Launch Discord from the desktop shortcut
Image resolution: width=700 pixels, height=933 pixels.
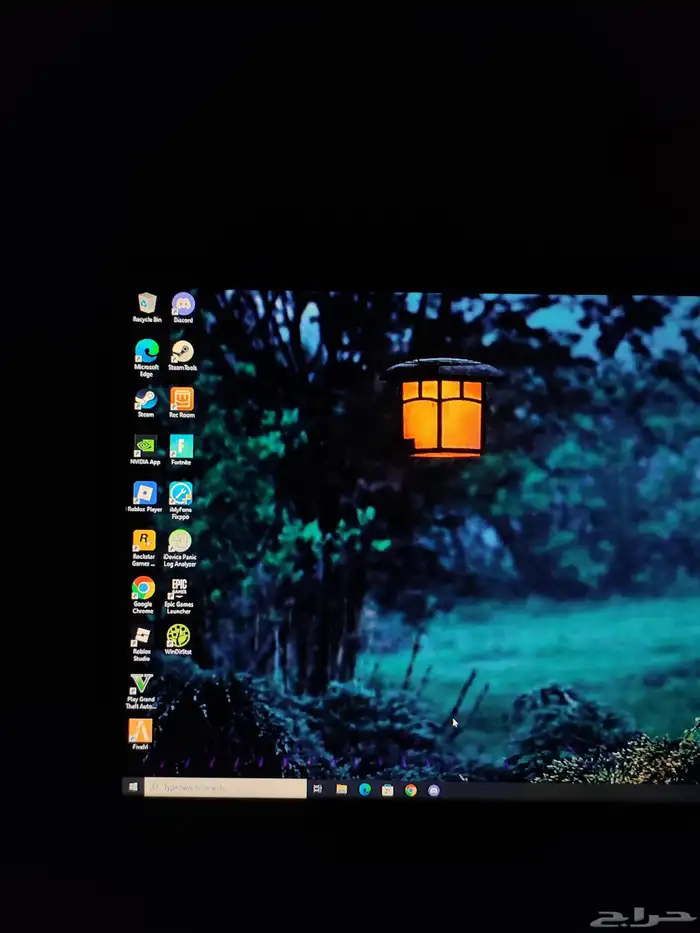(x=182, y=304)
